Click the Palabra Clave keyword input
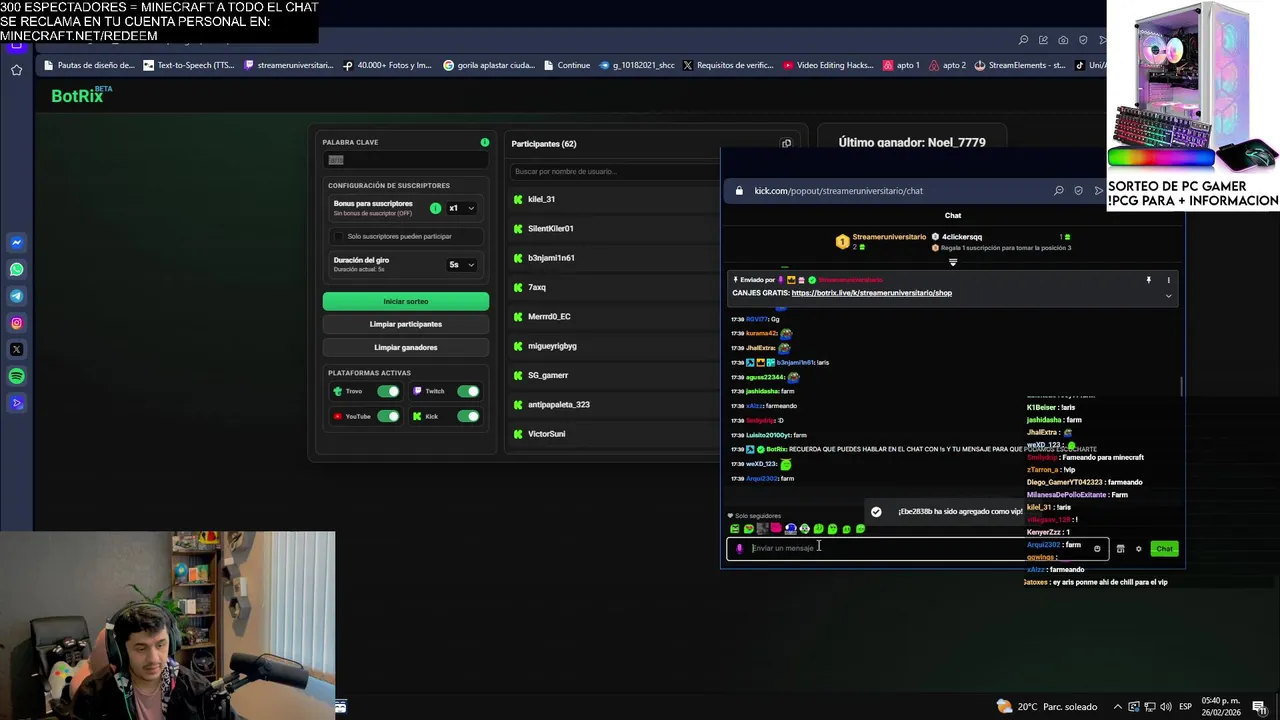 pyautogui.click(x=406, y=160)
